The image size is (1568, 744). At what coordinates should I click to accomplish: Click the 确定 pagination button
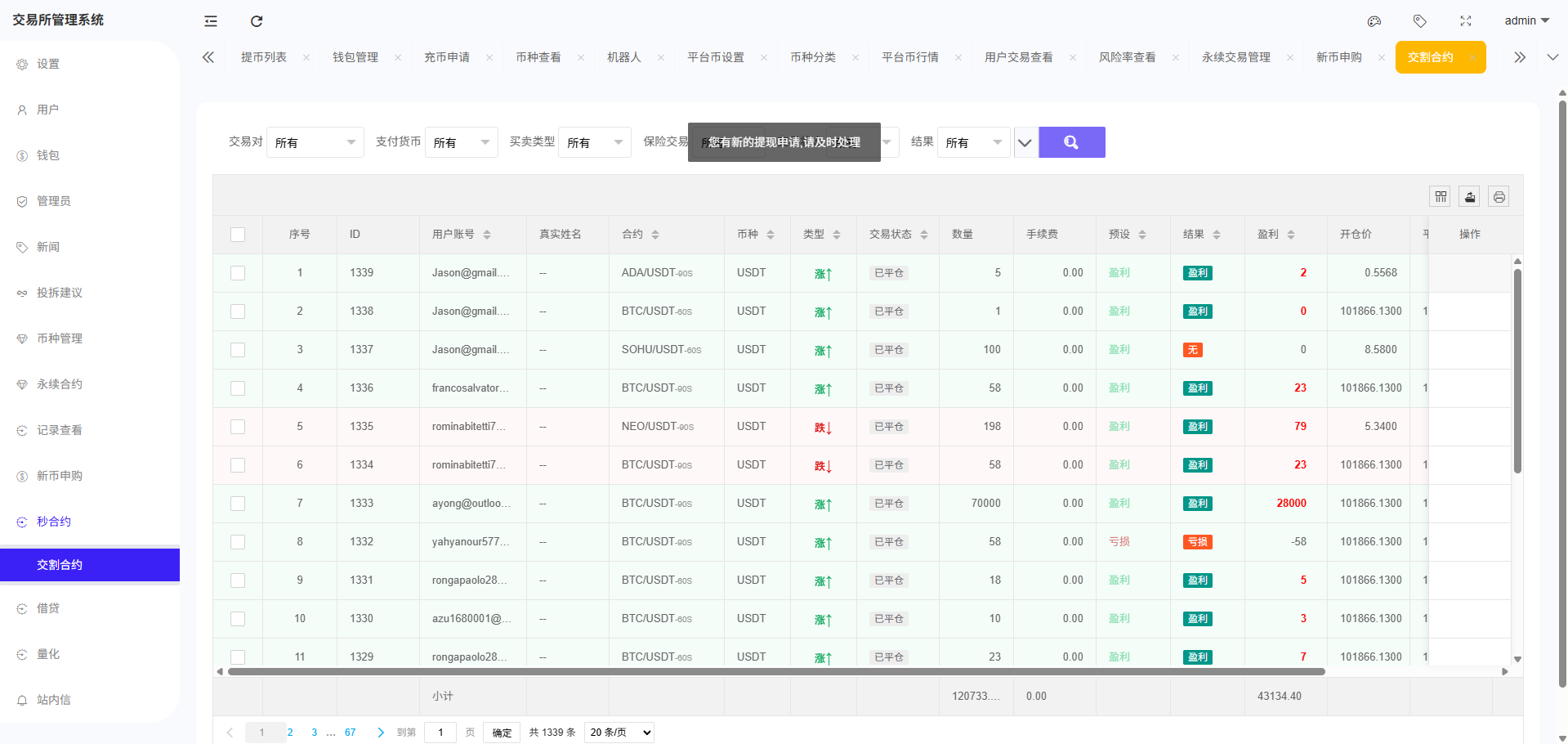[x=502, y=733]
